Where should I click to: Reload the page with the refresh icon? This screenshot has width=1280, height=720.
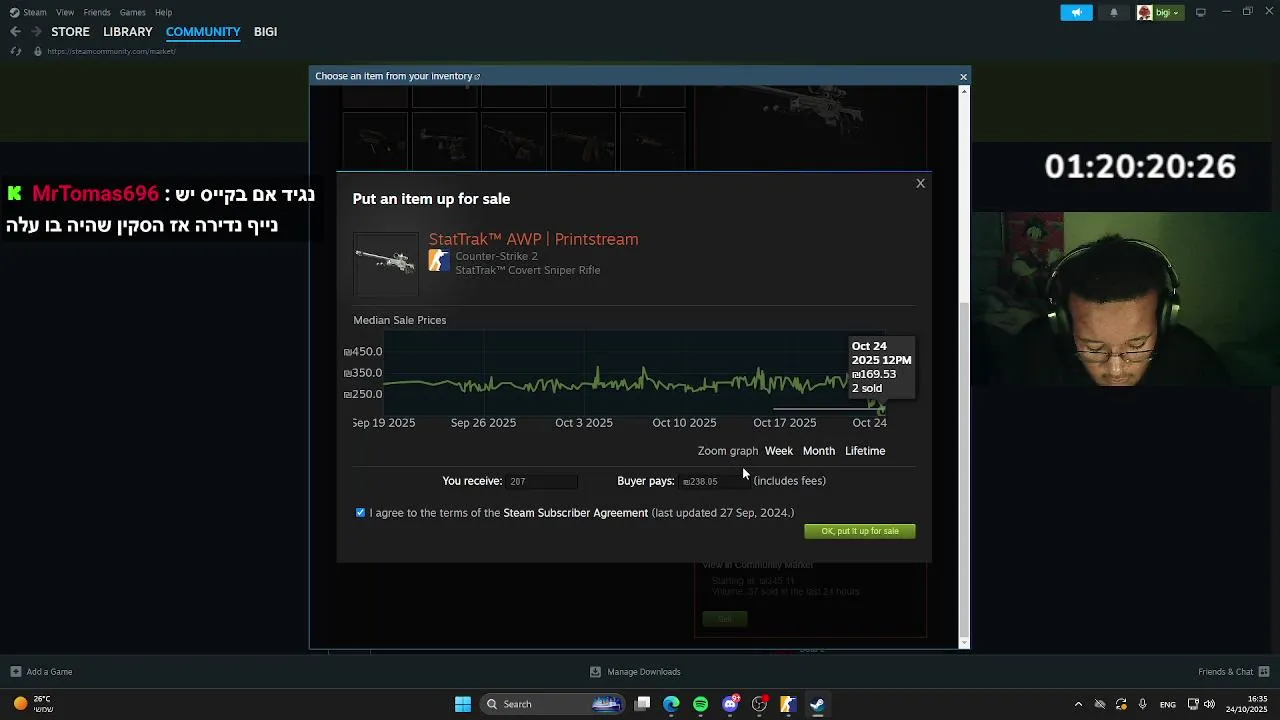[x=16, y=51]
